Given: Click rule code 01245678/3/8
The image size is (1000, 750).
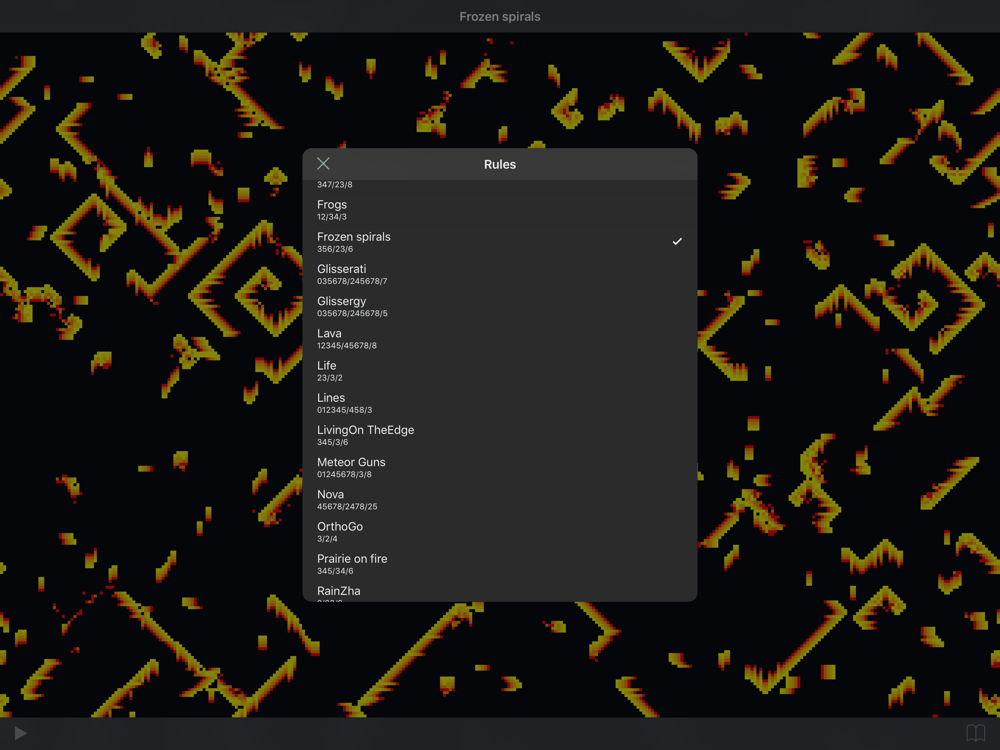Looking at the screenshot, I should [344, 474].
